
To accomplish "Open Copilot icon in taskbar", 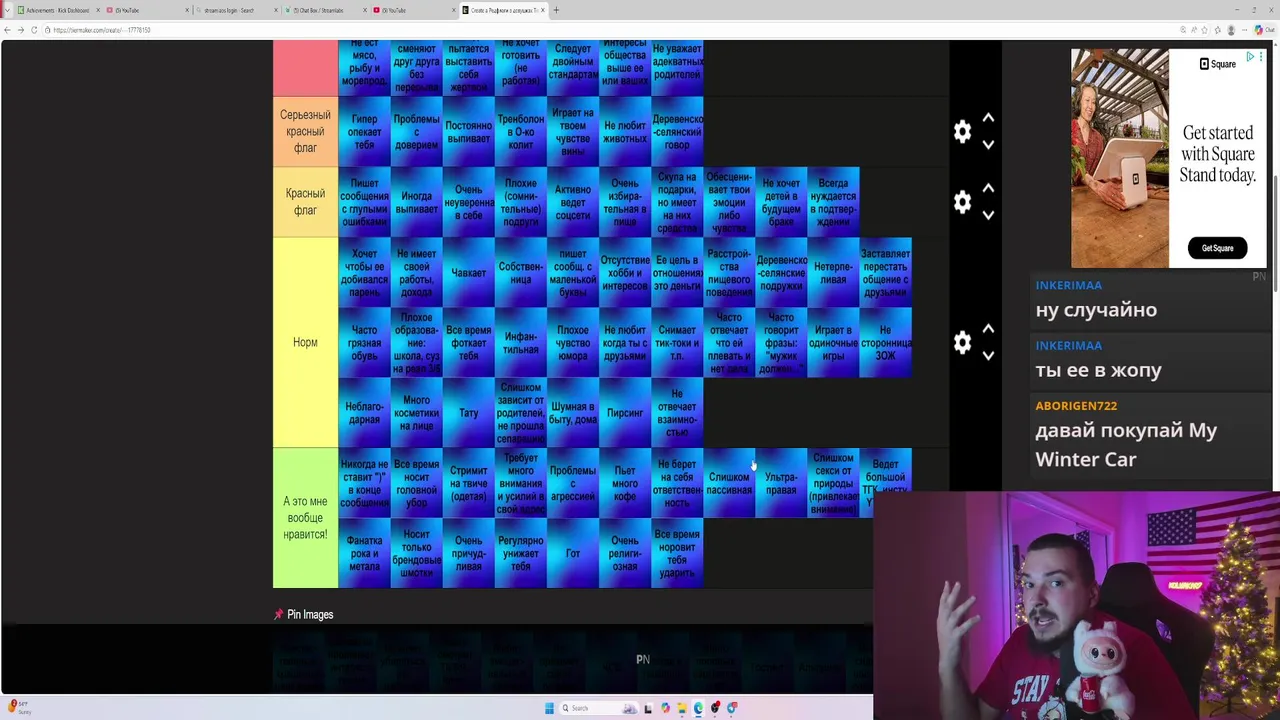I will [665, 708].
